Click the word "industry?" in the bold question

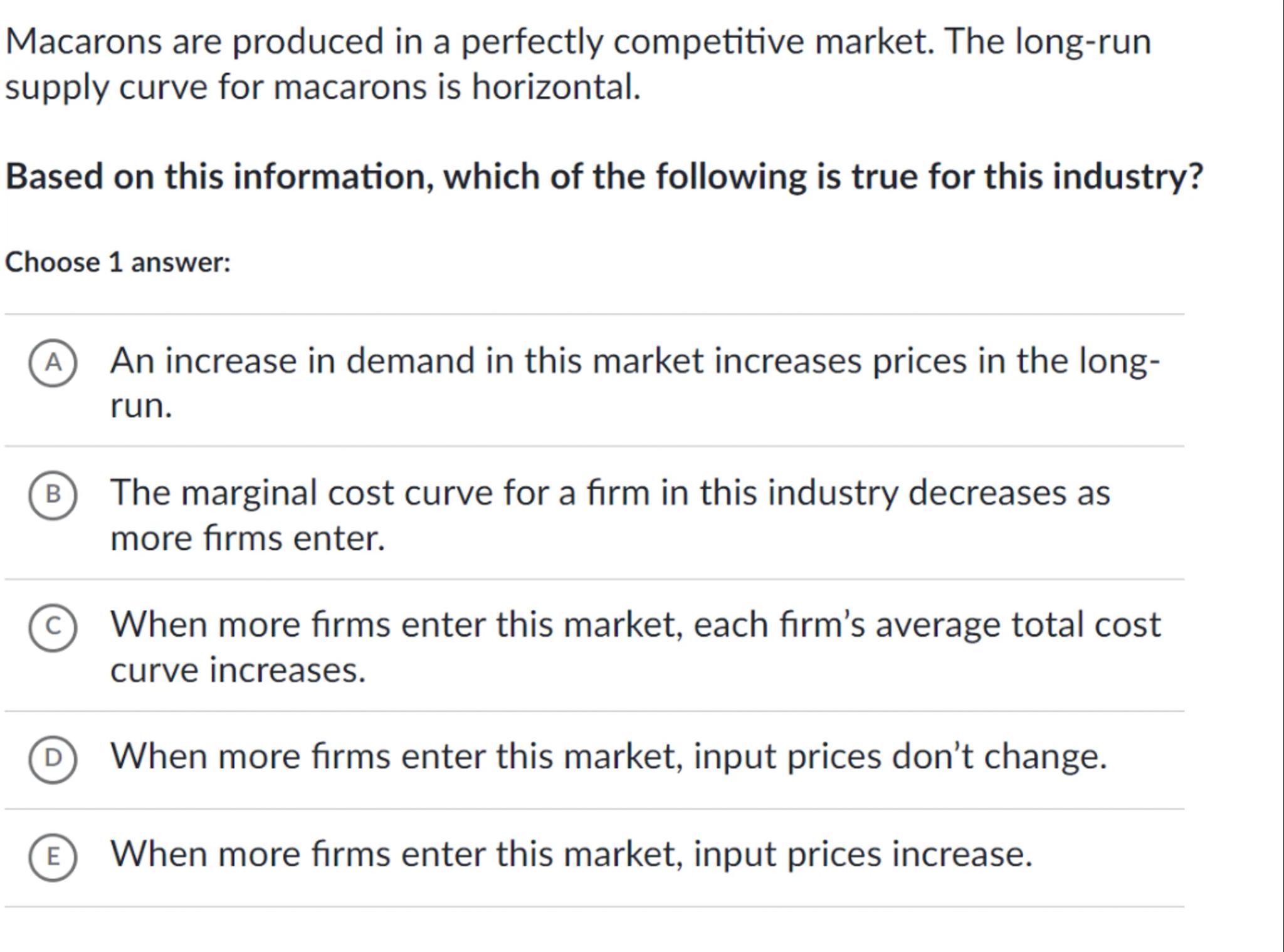pyautogui.click(x=1128, y=177)
